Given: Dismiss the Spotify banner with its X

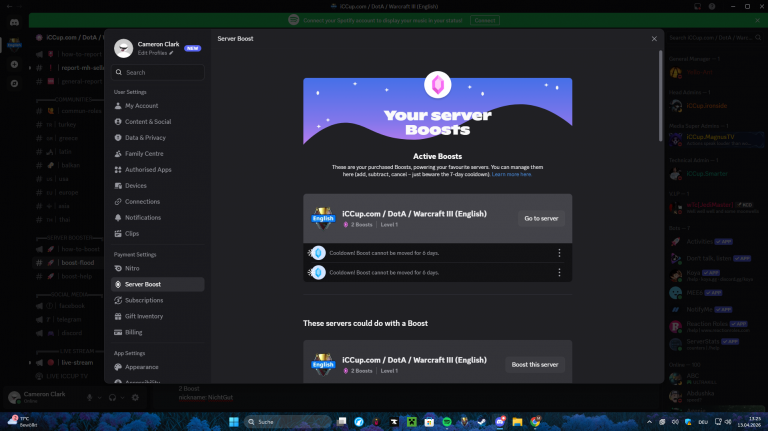Looking at the screenshot, I should coord(758,21).
